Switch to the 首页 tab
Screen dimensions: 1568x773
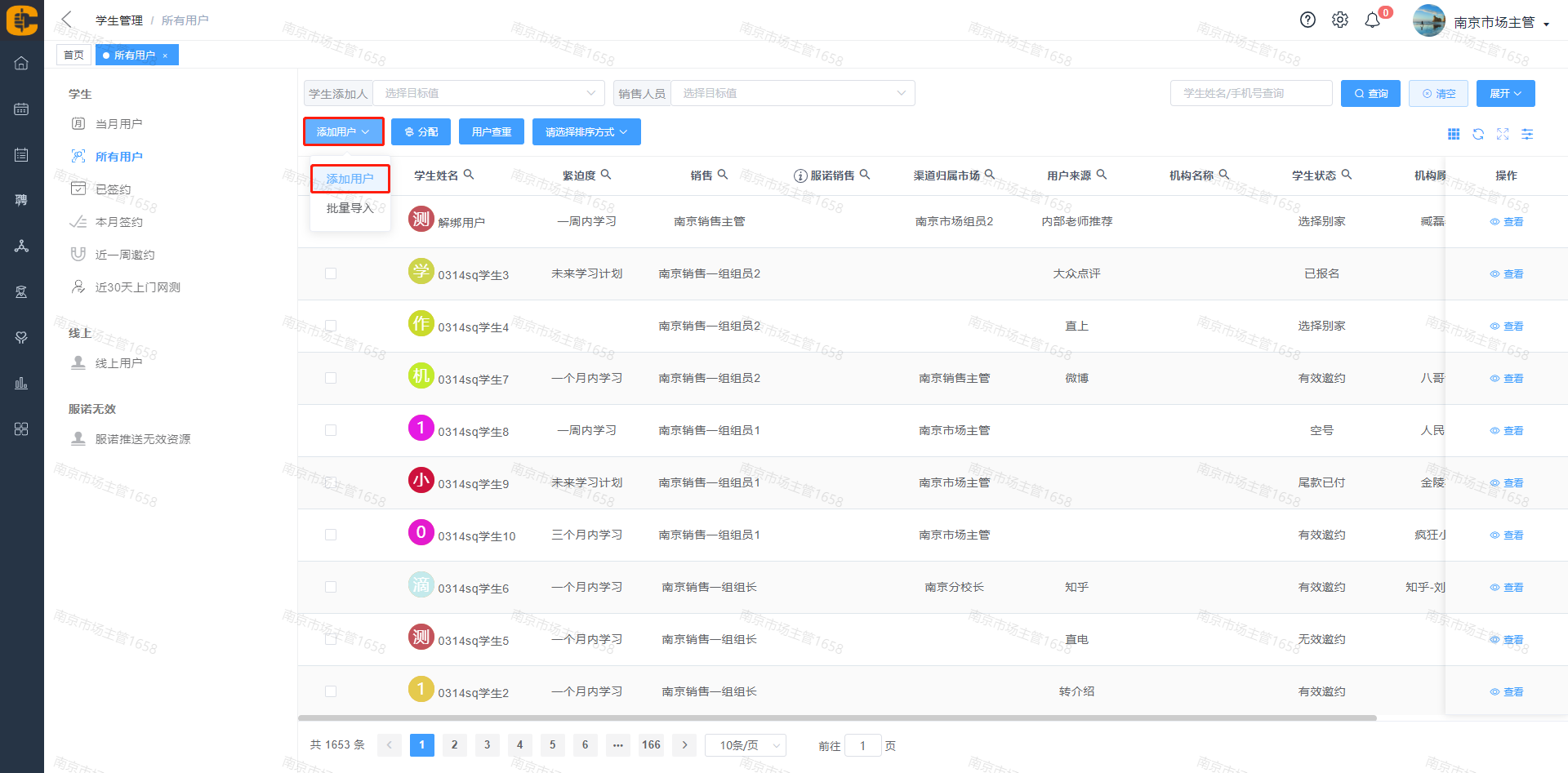pyautogui.click(x=73, y=55)
